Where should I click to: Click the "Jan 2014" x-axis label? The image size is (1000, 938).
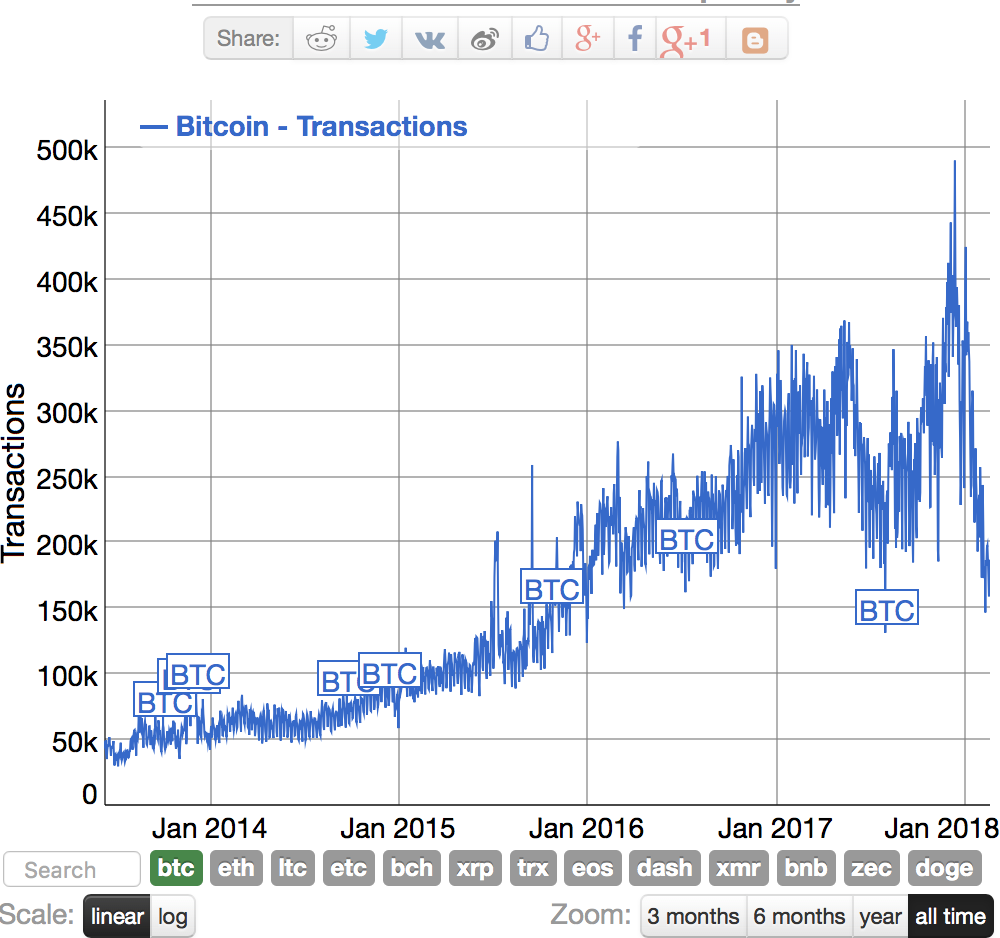(x=209, y=828)
